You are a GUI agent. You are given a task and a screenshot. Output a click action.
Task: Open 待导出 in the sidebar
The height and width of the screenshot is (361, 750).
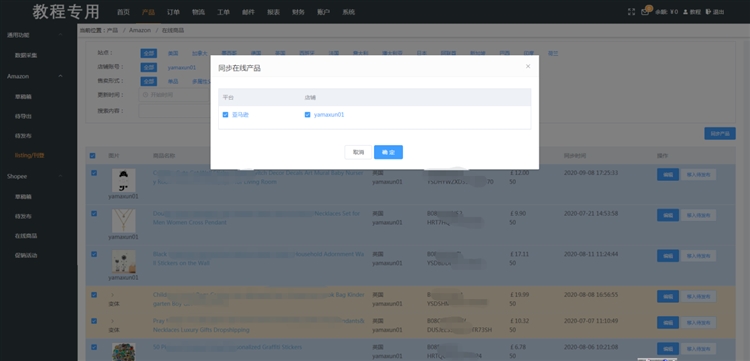tap(23, 116)
